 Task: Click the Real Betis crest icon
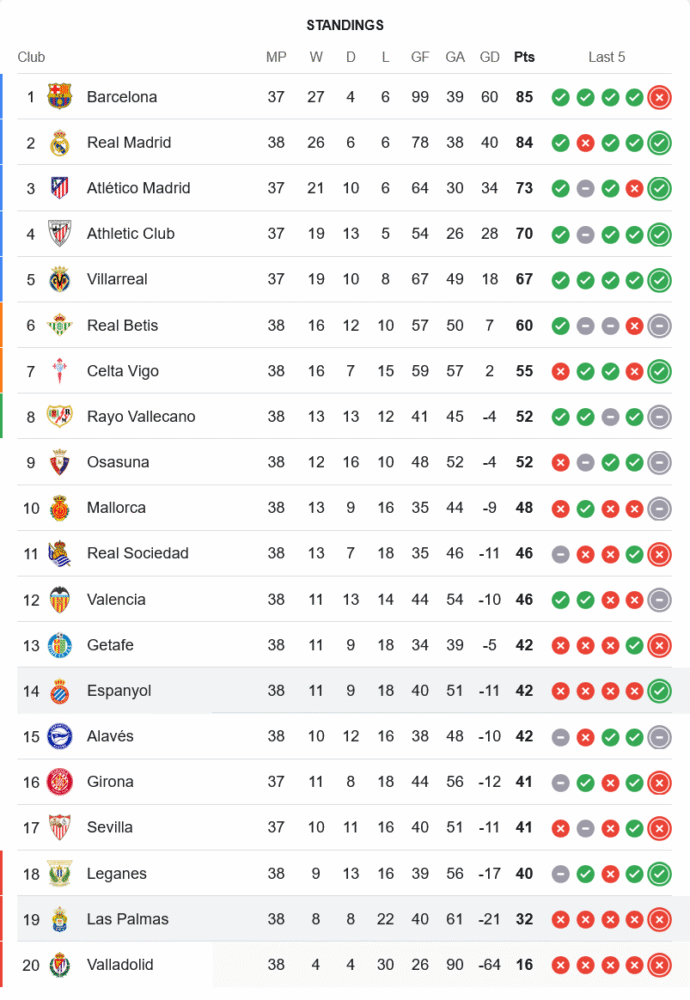(60, 325)
